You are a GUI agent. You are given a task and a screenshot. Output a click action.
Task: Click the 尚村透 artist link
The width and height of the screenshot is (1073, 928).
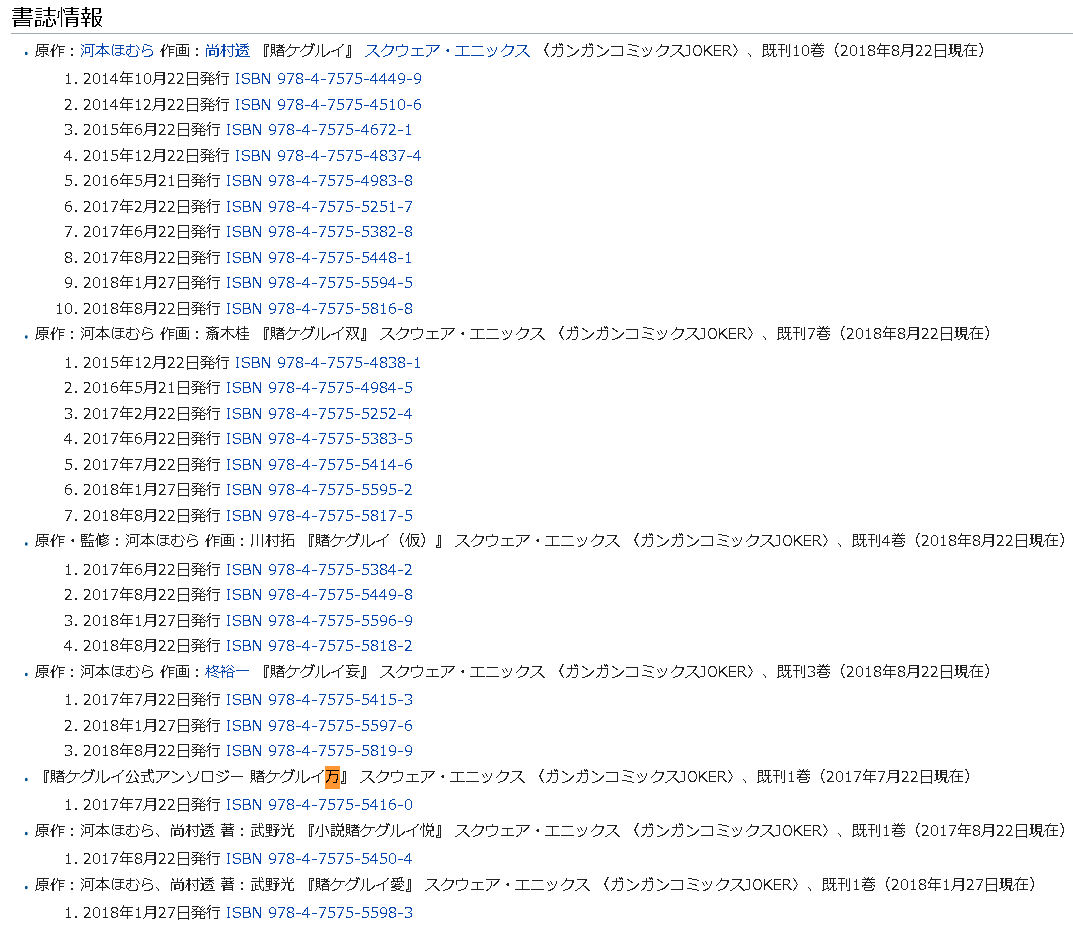click(227, 51)
